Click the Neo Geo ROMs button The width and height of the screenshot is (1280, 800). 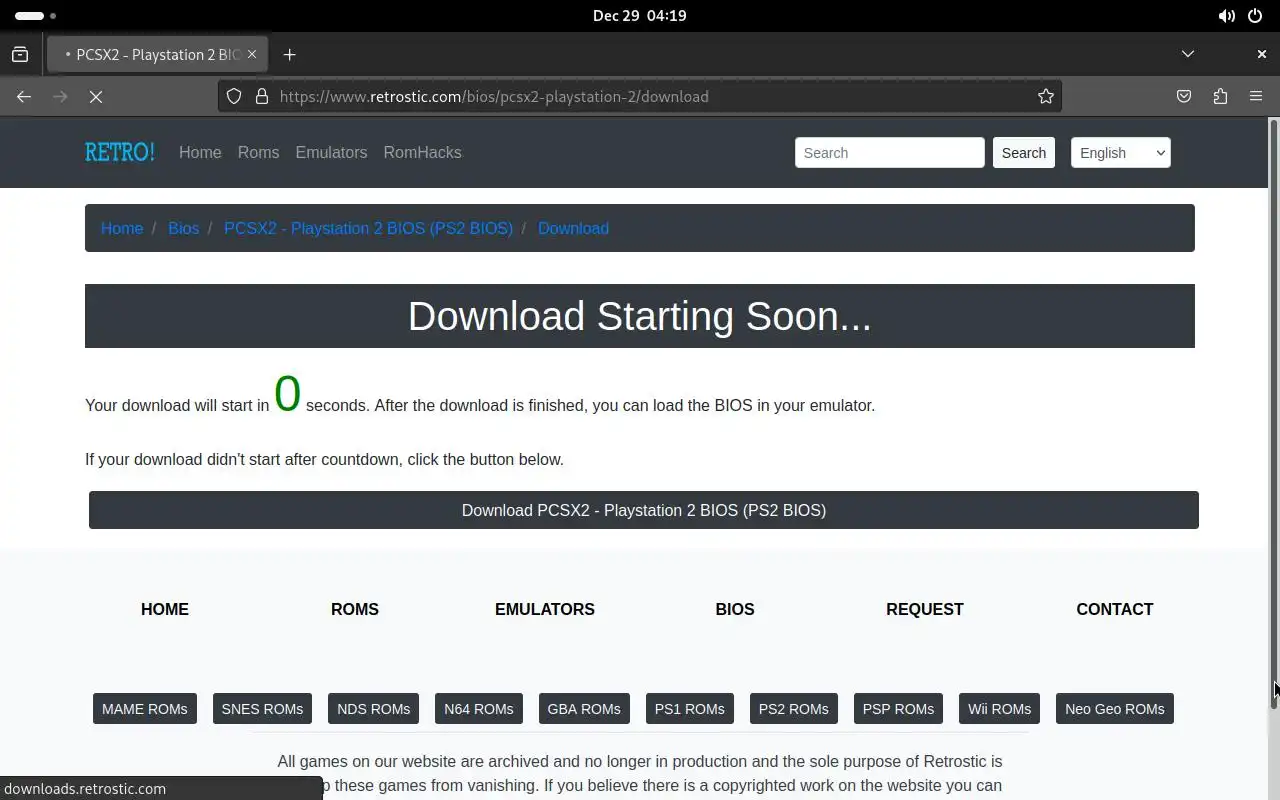click(1115, 709)
